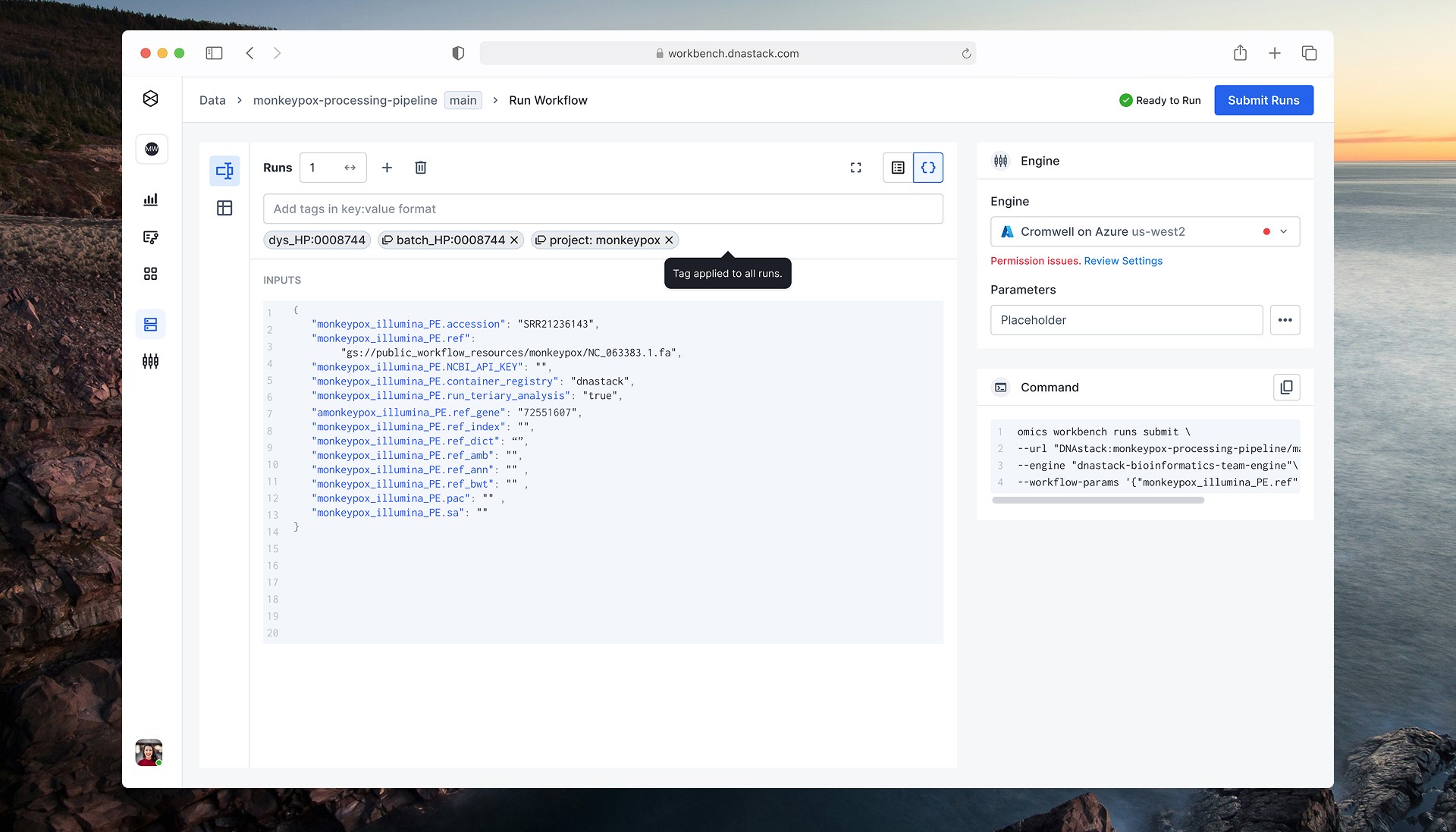
Task: Open the engines sliders icon in the sidebar
Action: (x=150, y=361)
